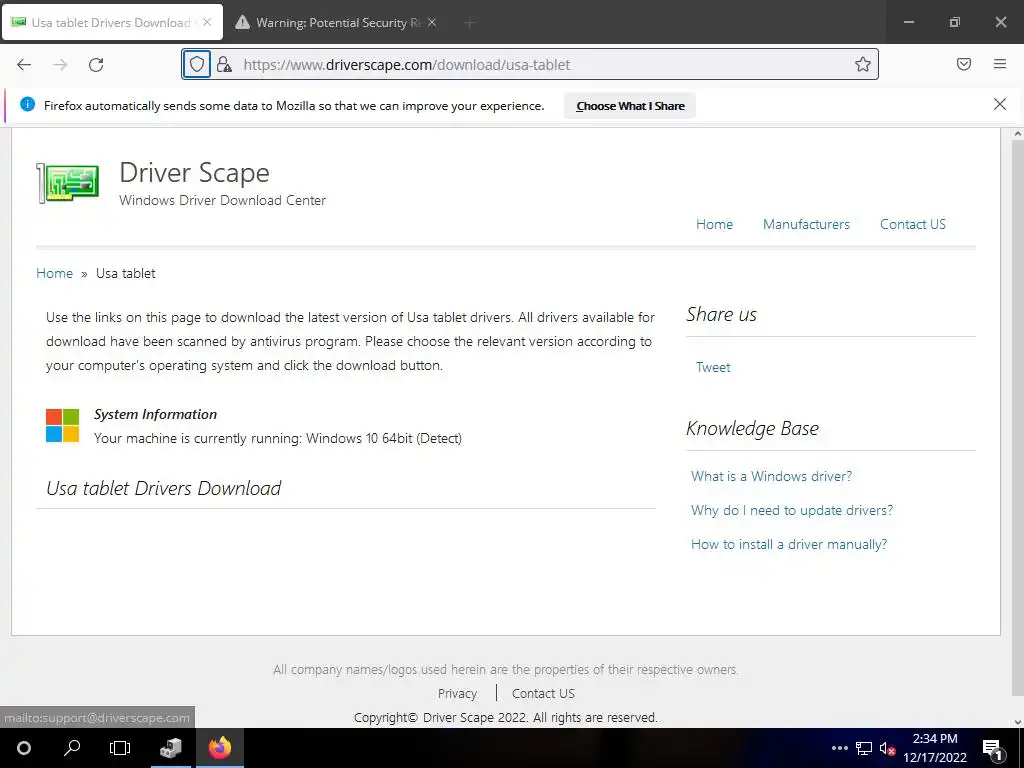This screenshot has width=1024, height=768.
Task: Click the page scrollbar down arrow
Action: click(1017, 722)
